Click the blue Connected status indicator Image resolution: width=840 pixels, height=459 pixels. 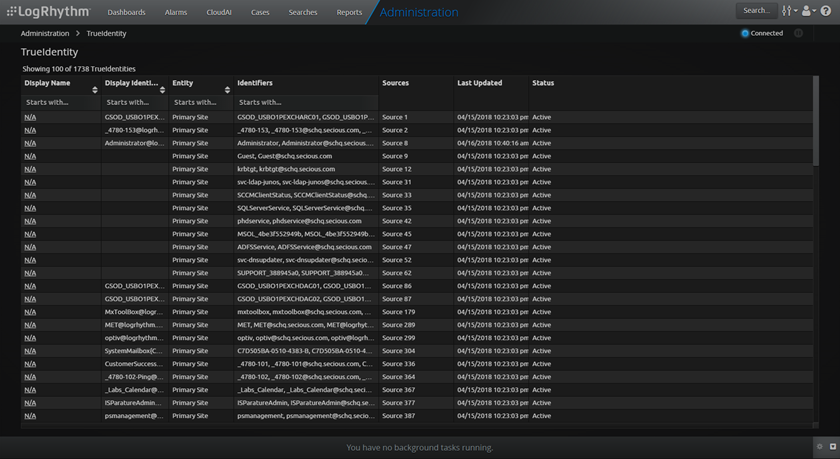point(745,33)
